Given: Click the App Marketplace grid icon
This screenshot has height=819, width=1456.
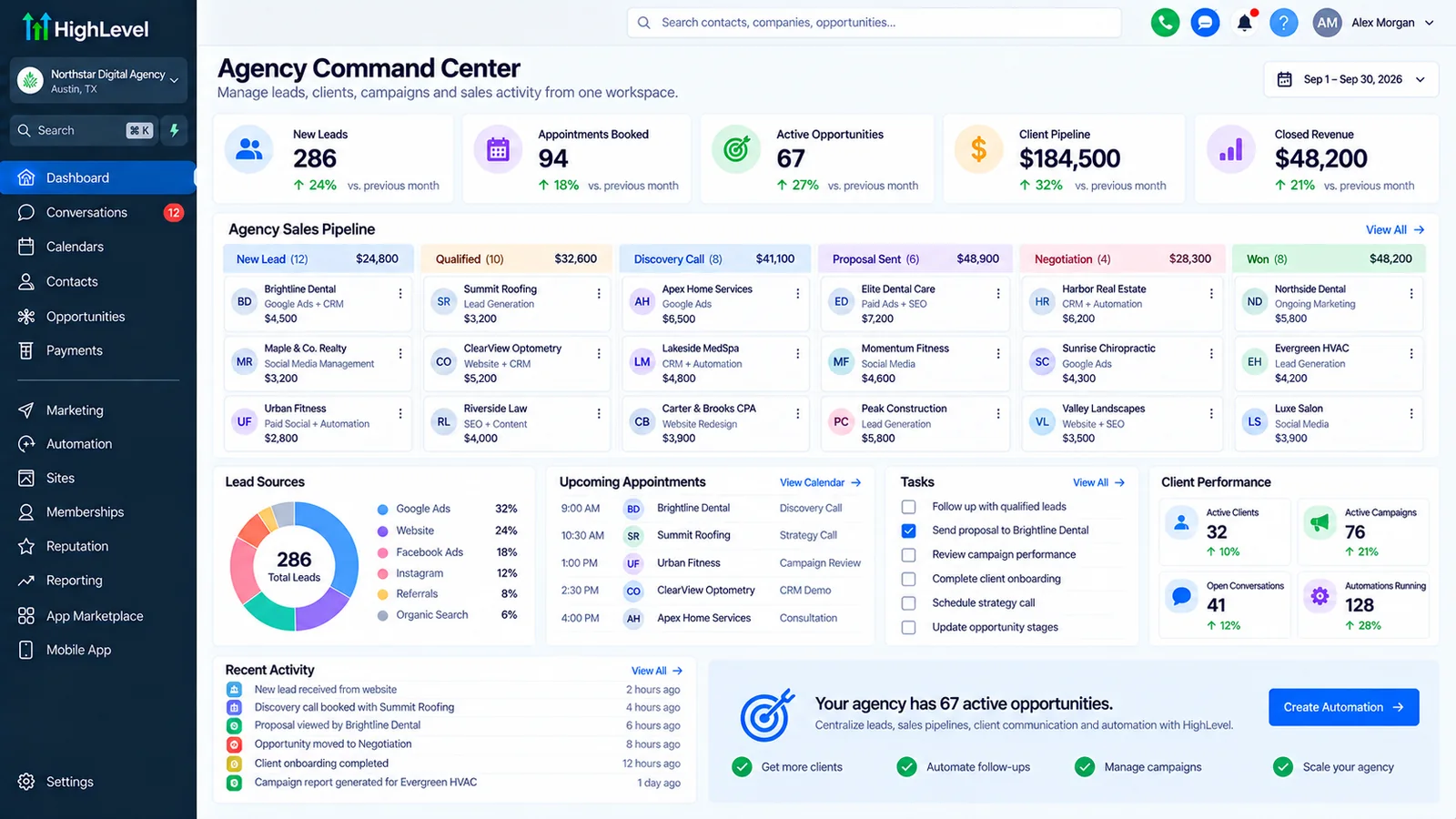Looking at the screenshot, I should click(26, 616).
